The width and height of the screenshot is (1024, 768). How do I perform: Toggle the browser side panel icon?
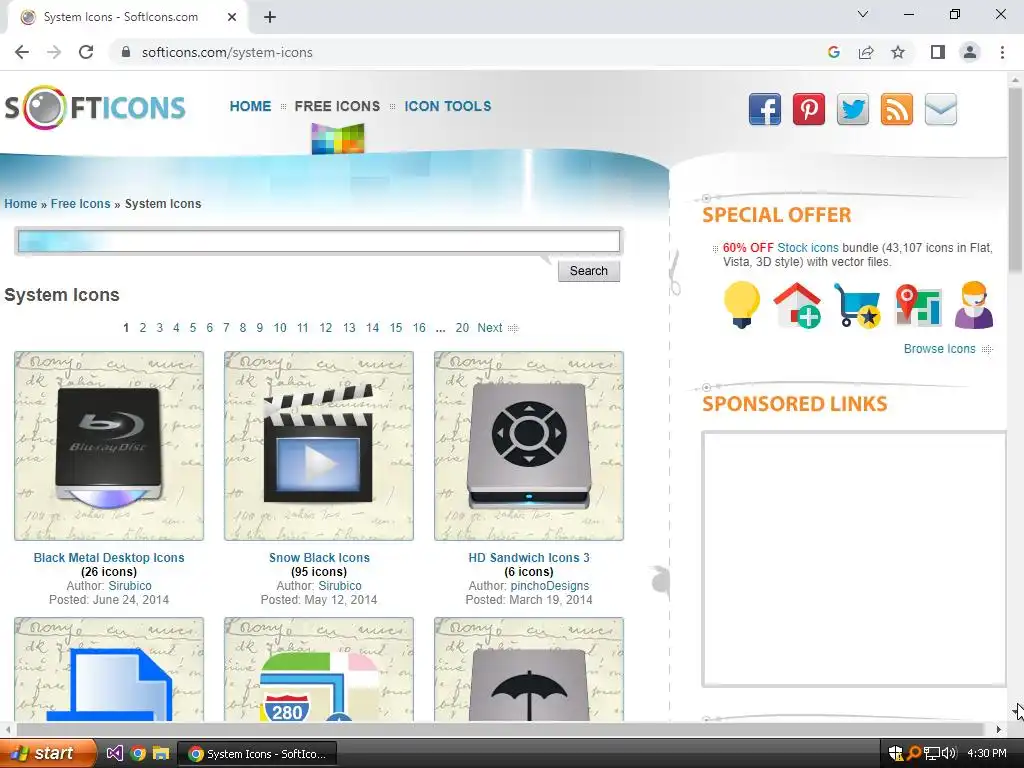[x=938, y=52]
